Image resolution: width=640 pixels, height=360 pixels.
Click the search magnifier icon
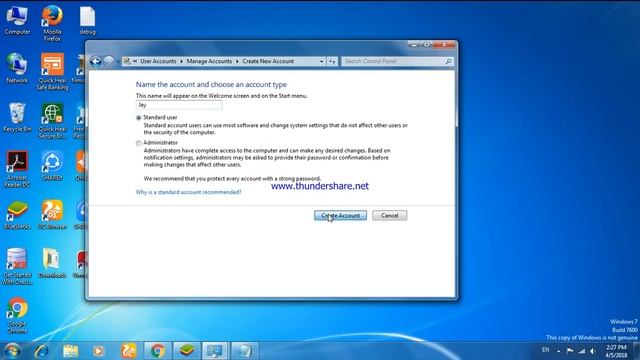click(449, 61)
